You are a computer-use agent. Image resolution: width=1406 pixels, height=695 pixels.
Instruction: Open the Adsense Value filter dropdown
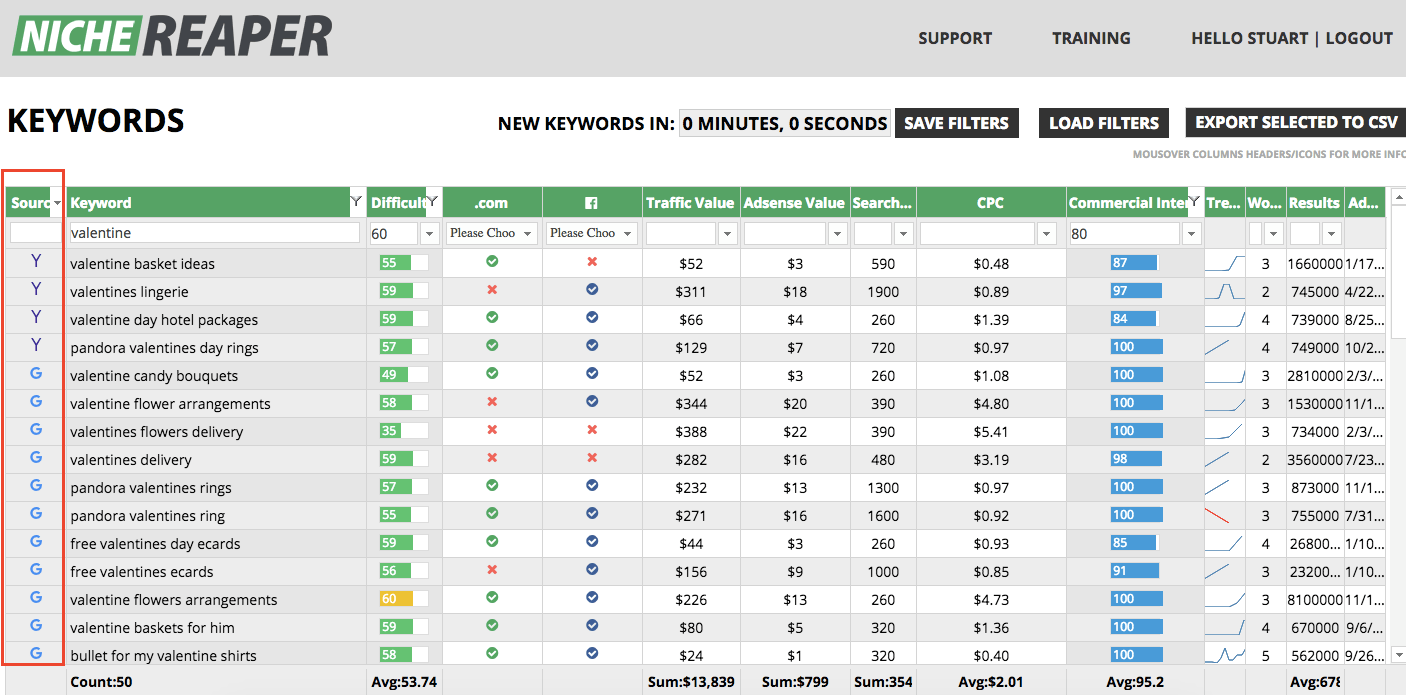pos(837,233)
